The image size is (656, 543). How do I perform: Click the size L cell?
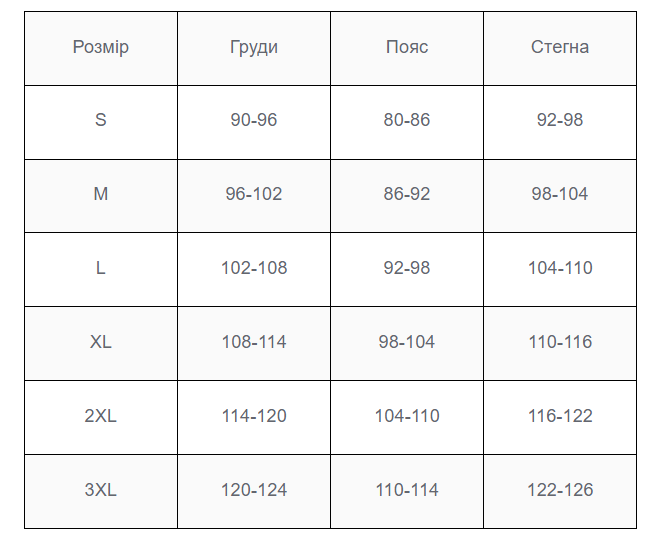[x=101, y=270]
